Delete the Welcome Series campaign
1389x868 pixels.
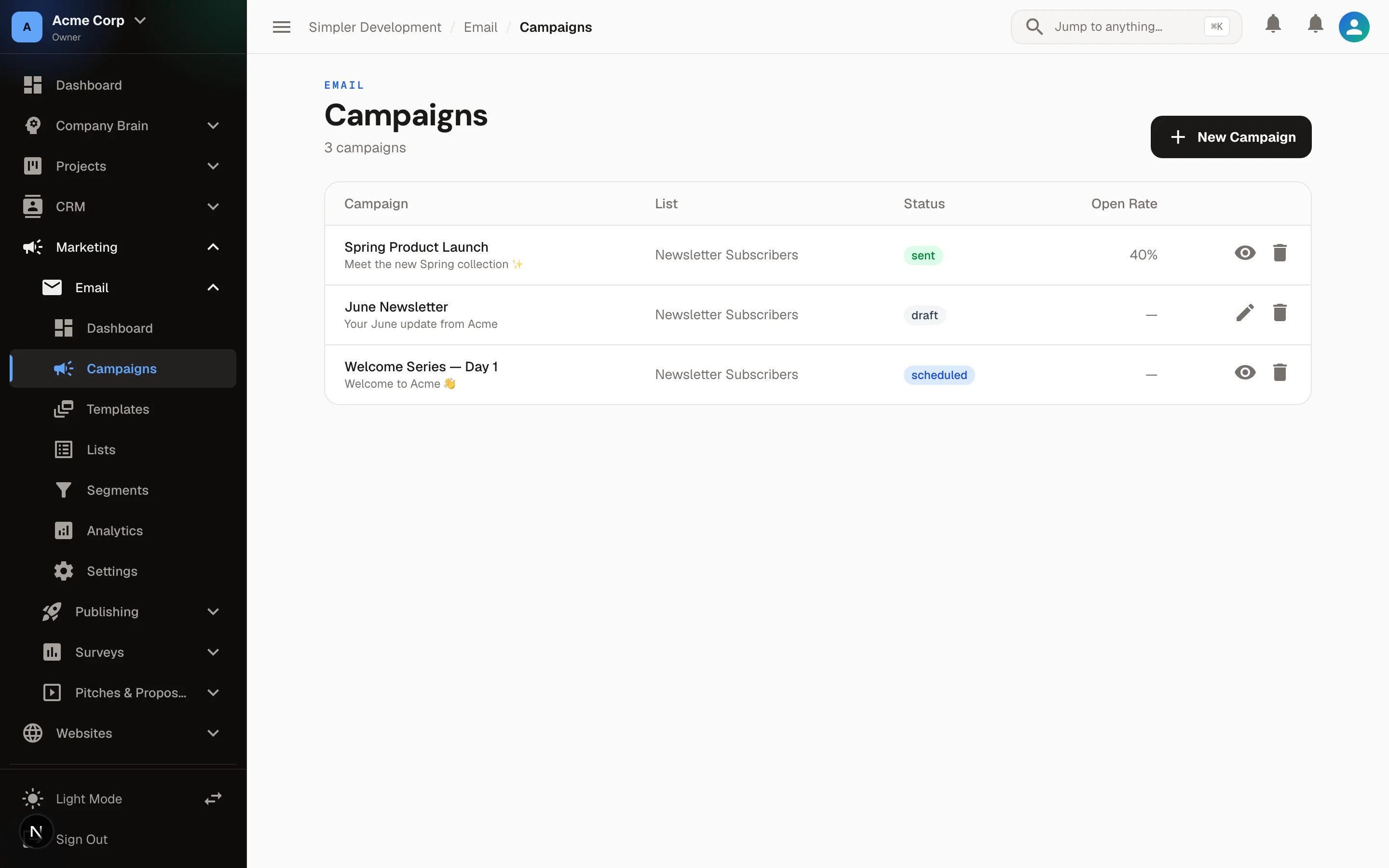[x=1280, y=373]
